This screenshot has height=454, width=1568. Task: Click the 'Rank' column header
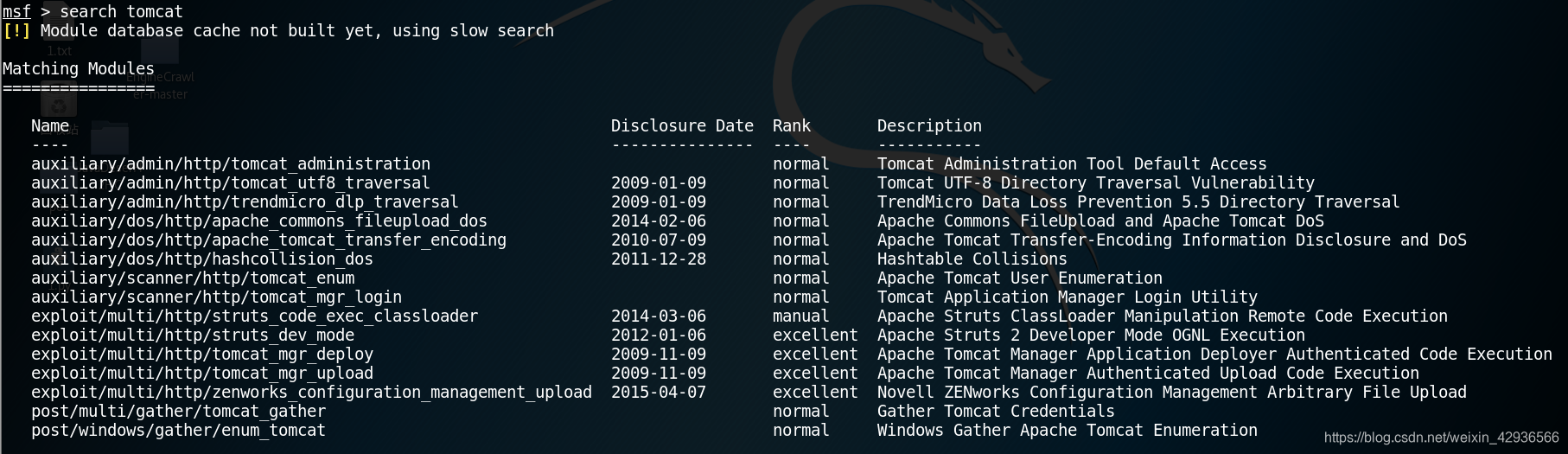click(x=792, y=126)
